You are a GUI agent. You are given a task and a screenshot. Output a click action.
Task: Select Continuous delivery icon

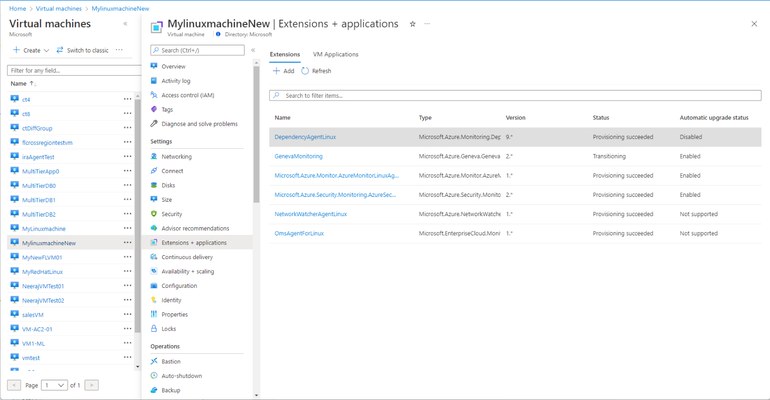tap(154, 257)
